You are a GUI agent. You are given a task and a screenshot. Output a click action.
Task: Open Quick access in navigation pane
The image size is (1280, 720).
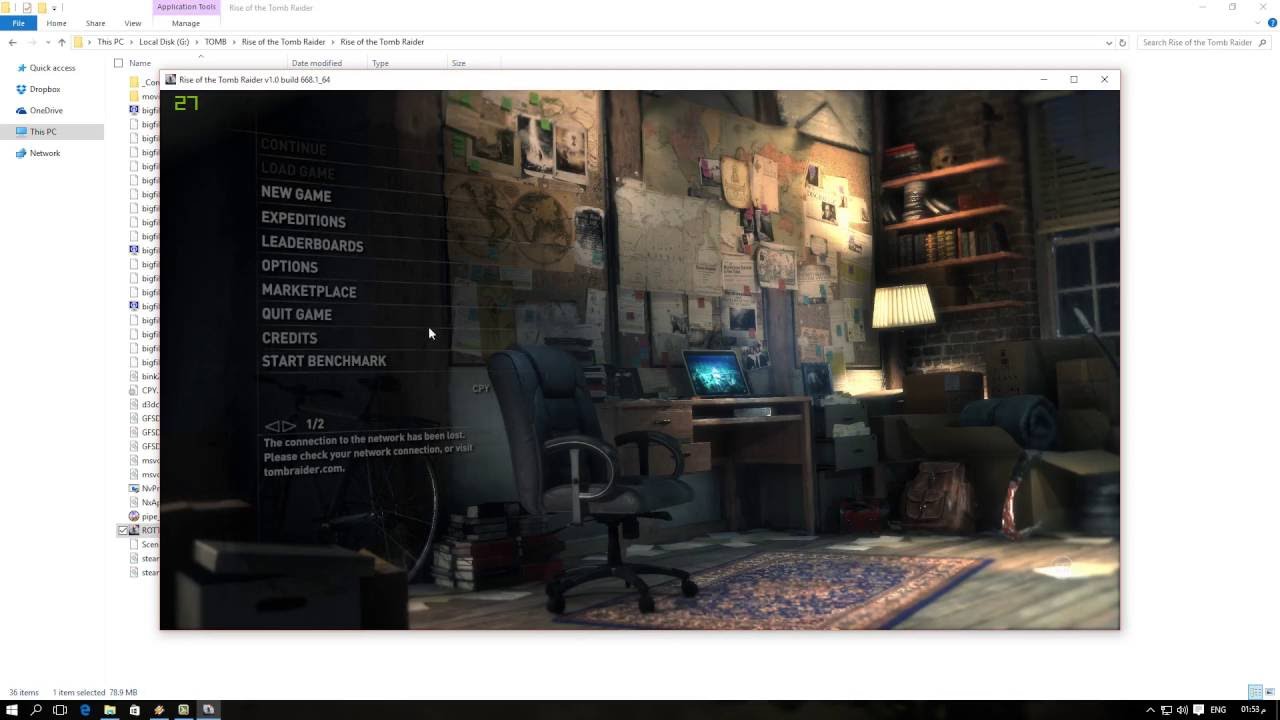click(x=52, y=68)
